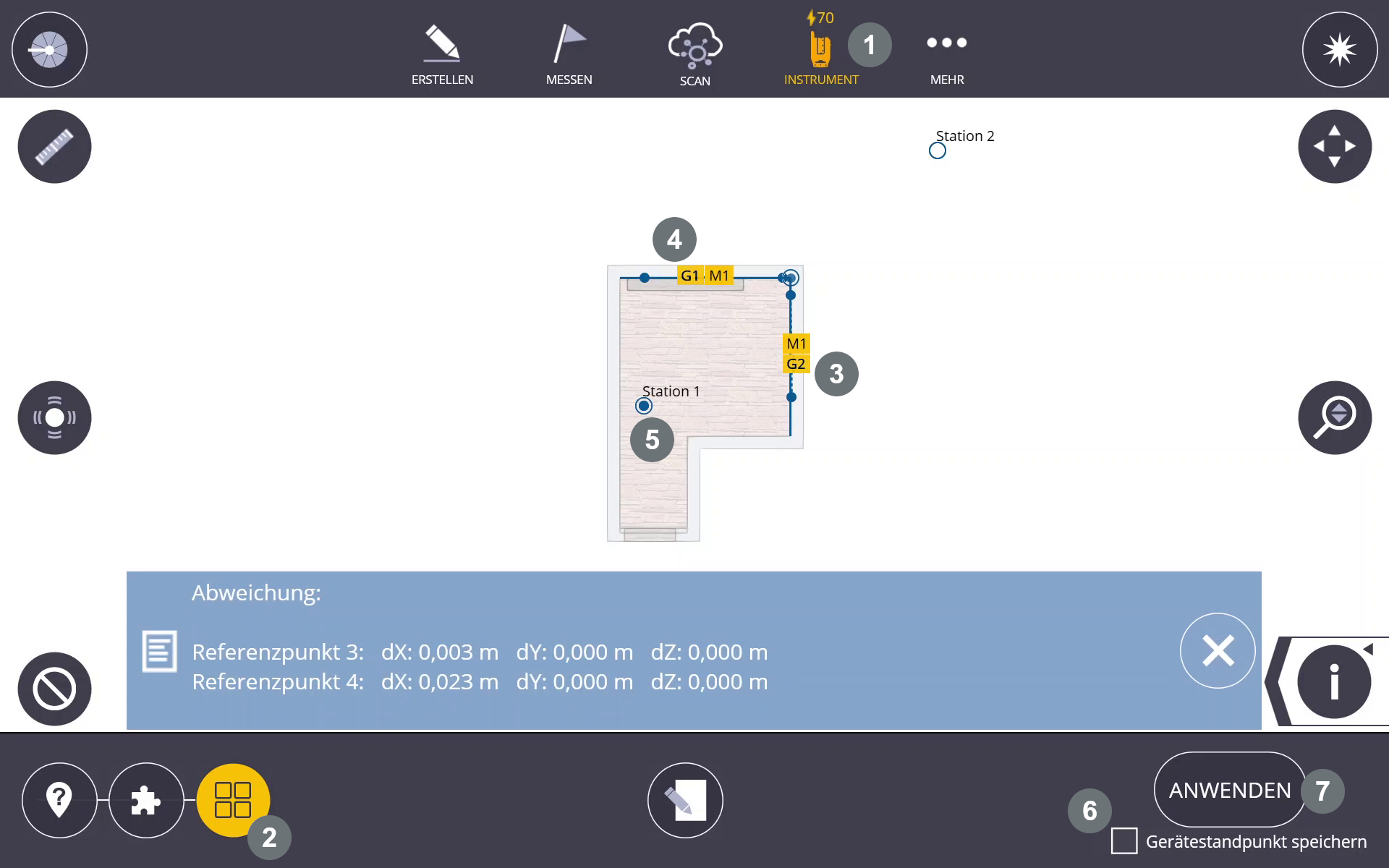Image resolution: width=1389 pixels, height=868 pixels.
Task: Close the Abweichung message panel
Action: pos(1218,650)
